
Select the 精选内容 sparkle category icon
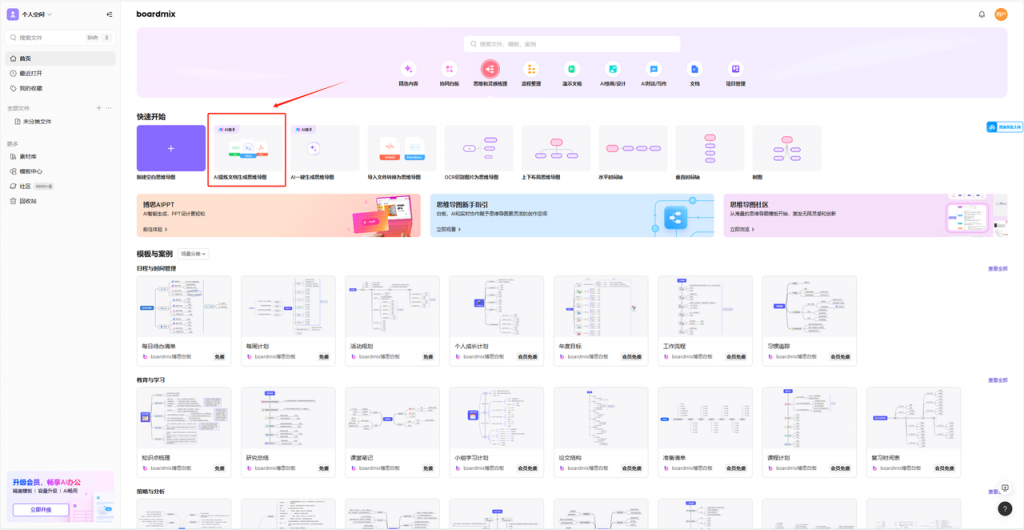click(x=408, y=69)
